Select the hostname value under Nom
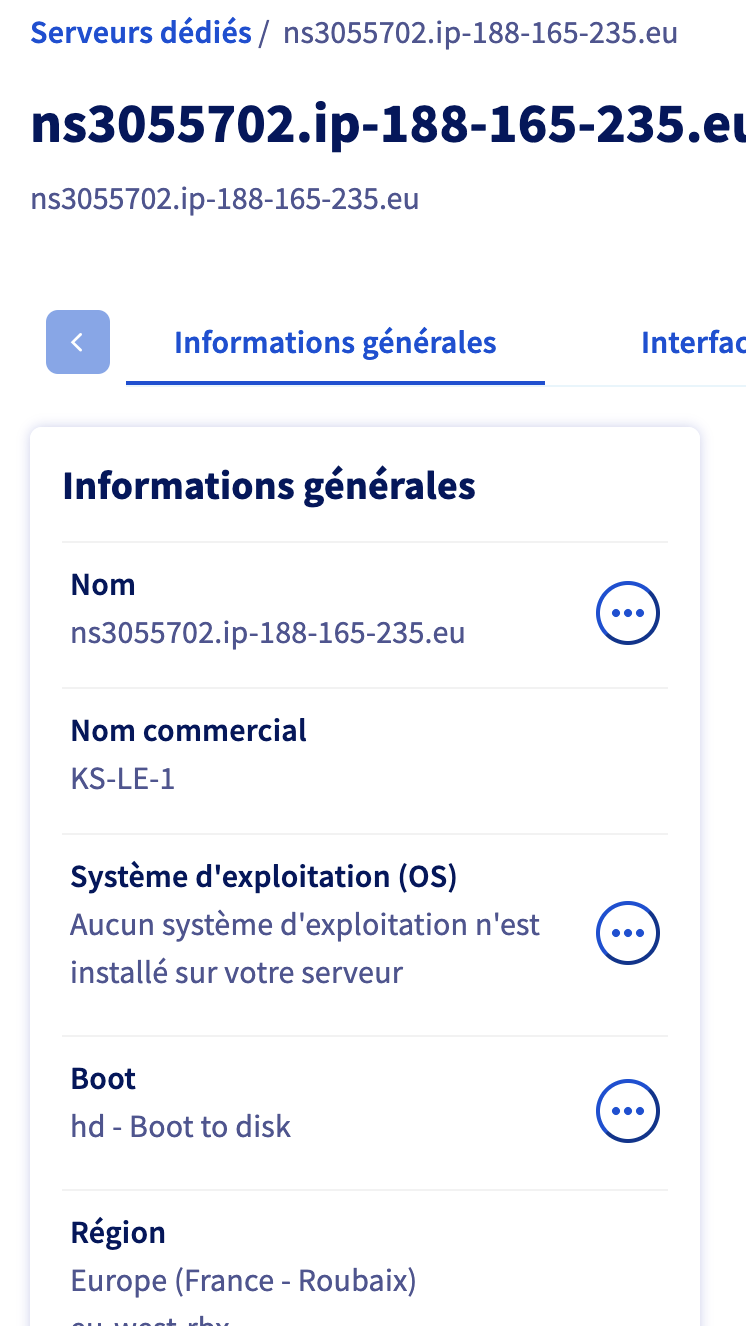The image size is (746, 1326). pos(268,633)
